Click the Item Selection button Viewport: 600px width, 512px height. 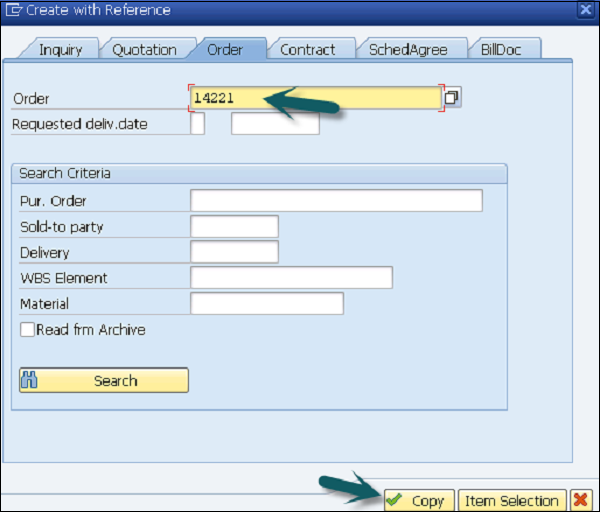[512, 500]
